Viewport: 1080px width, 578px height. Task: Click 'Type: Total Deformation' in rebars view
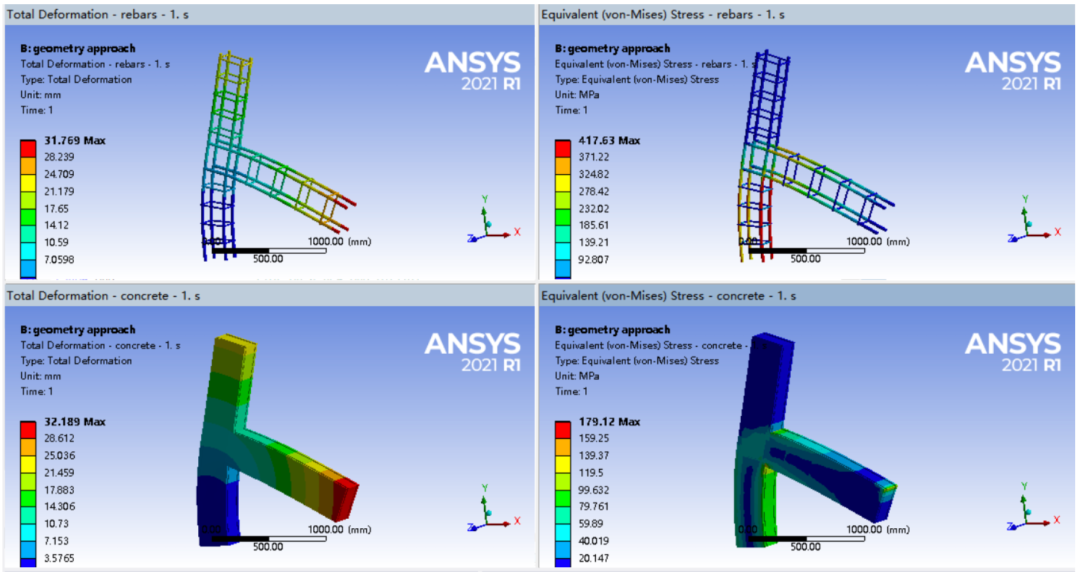(x=76, y=79)
